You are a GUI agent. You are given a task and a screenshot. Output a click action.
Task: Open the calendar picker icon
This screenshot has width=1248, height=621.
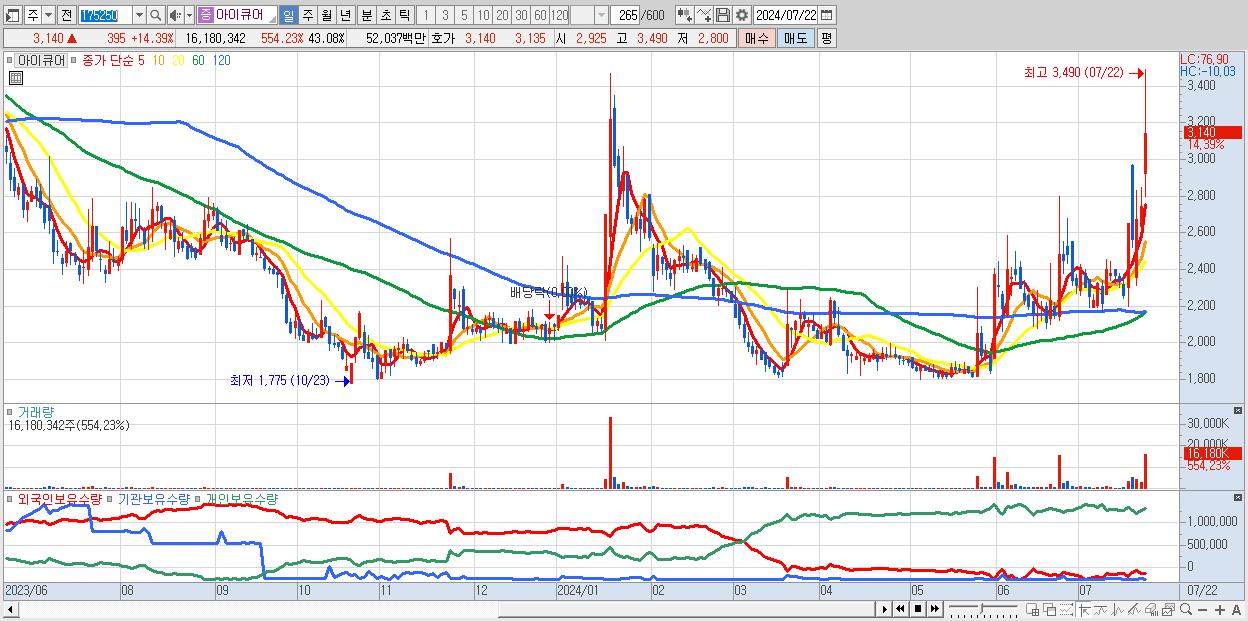(827, 15)
